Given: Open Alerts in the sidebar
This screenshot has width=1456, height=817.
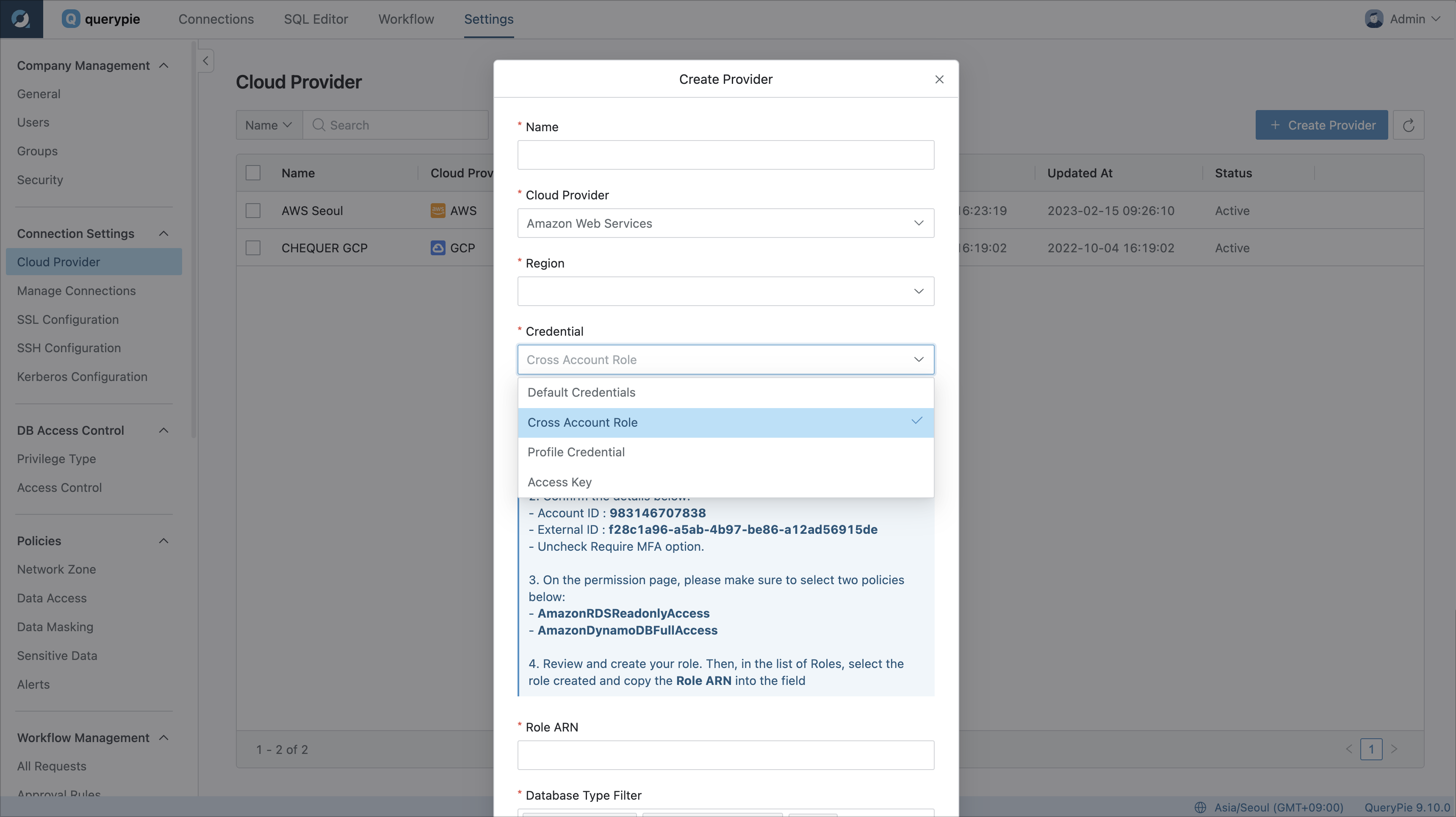Looking at the screenshot, I should 33,685.
